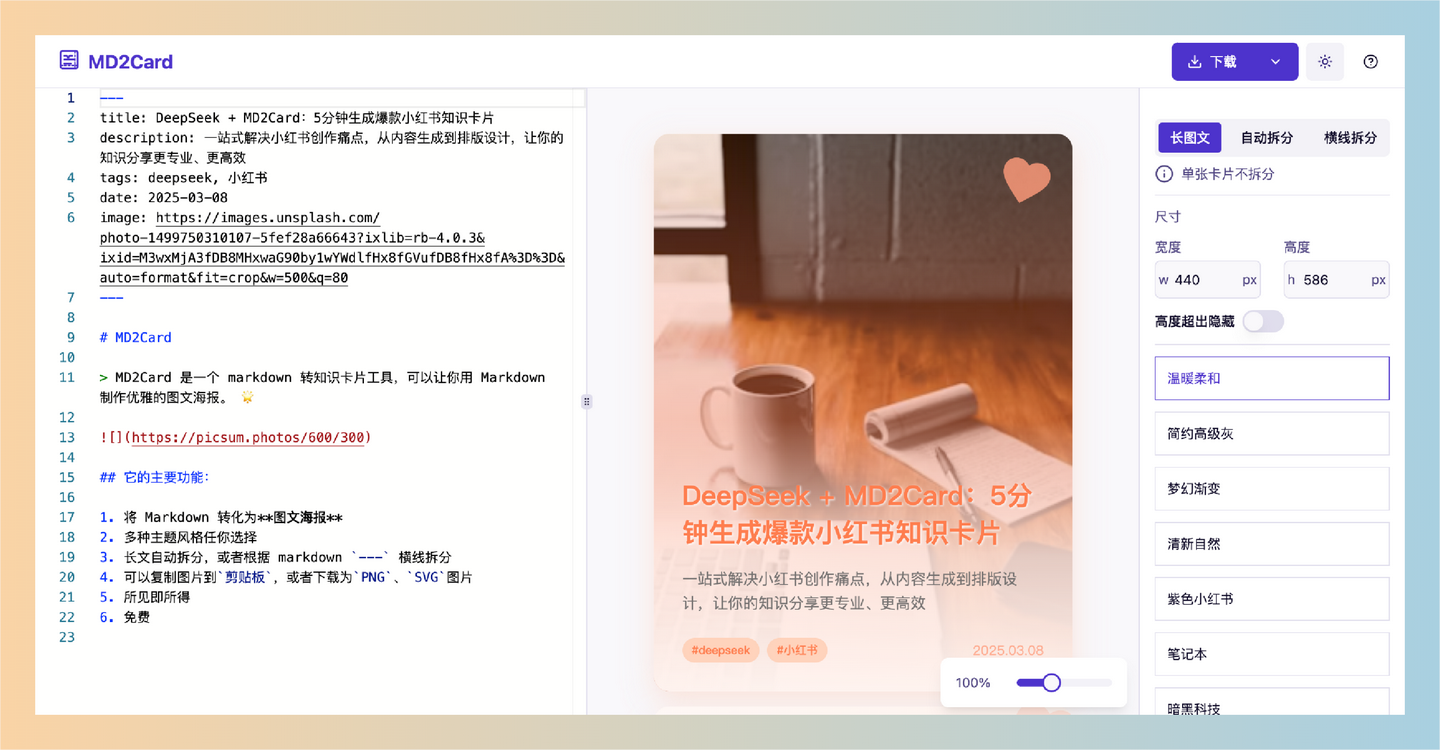Click the 下载 button label
The width and height of the screenshot is (1440, 750).
tap(1224, 62)
